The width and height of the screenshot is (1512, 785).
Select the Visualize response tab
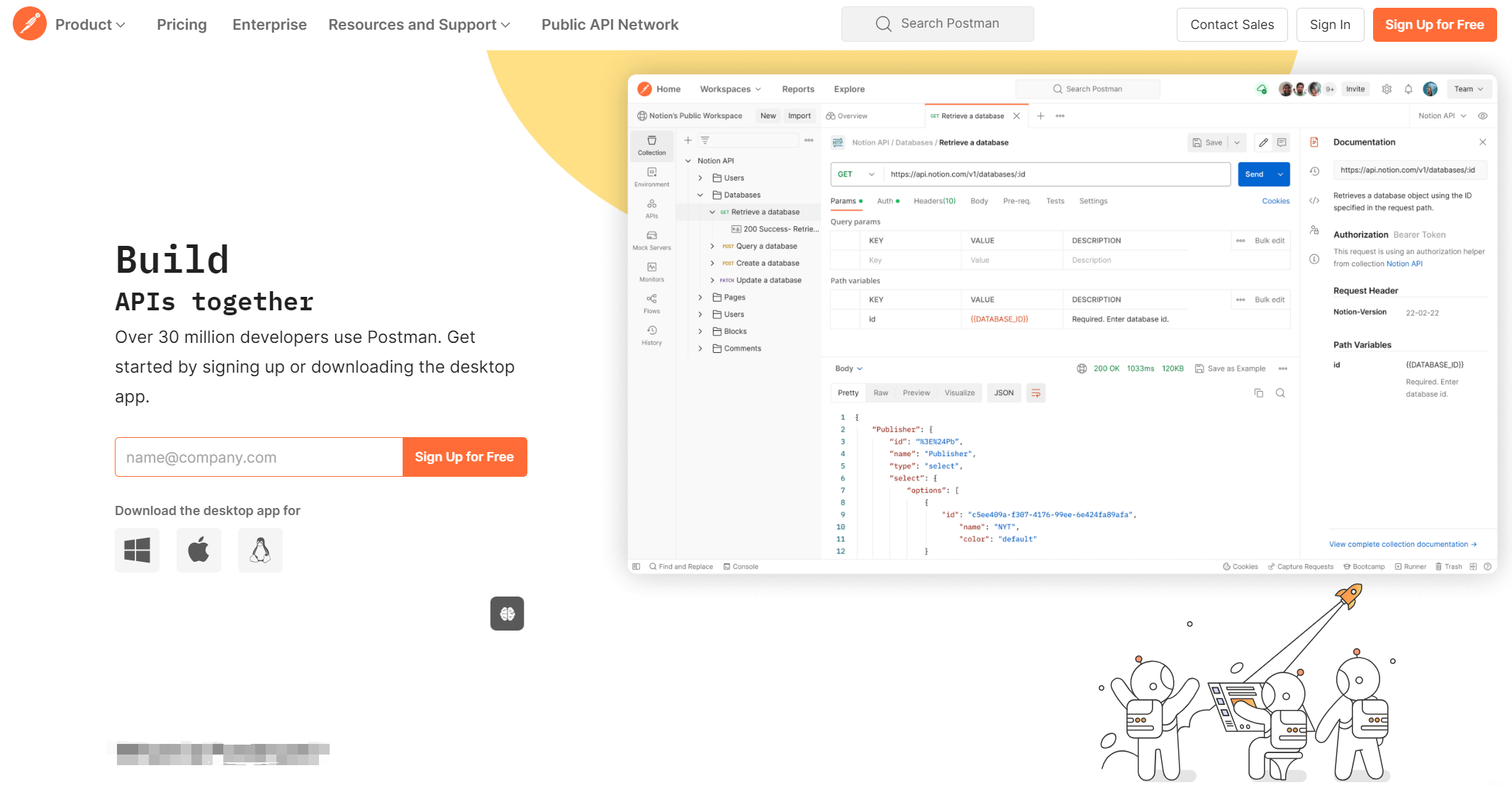coord(959,393)
